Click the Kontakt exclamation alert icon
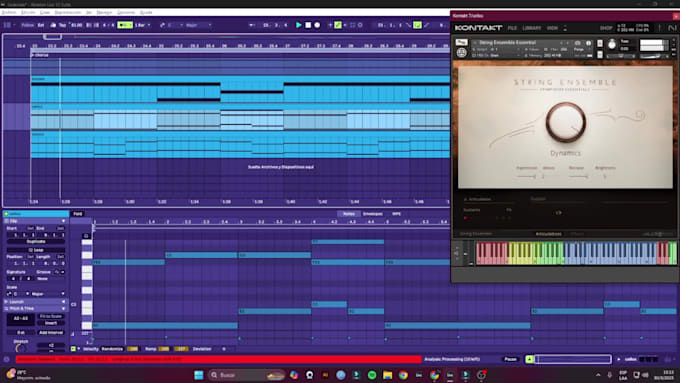 (x=659, y=28)
